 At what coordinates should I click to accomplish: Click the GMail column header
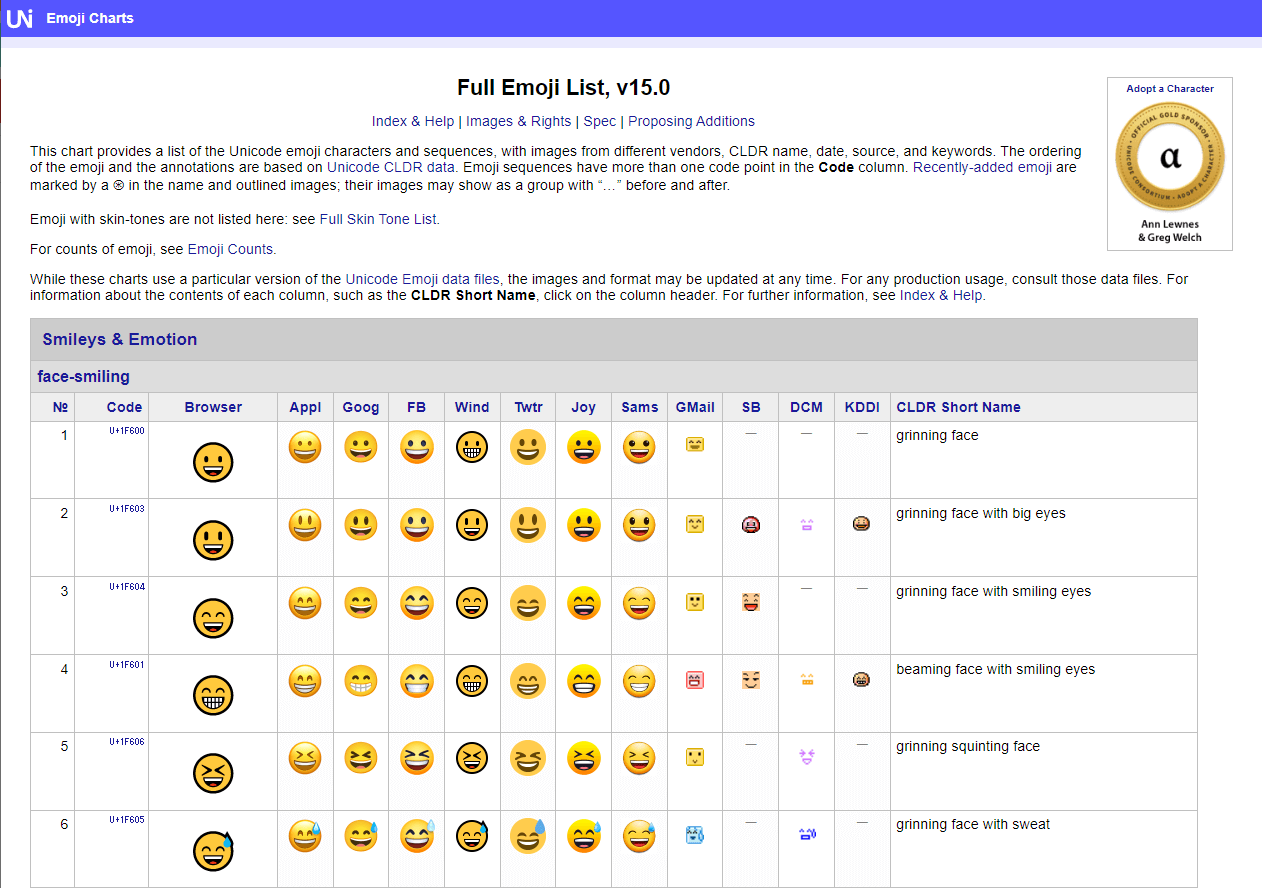tap(695, 407)
